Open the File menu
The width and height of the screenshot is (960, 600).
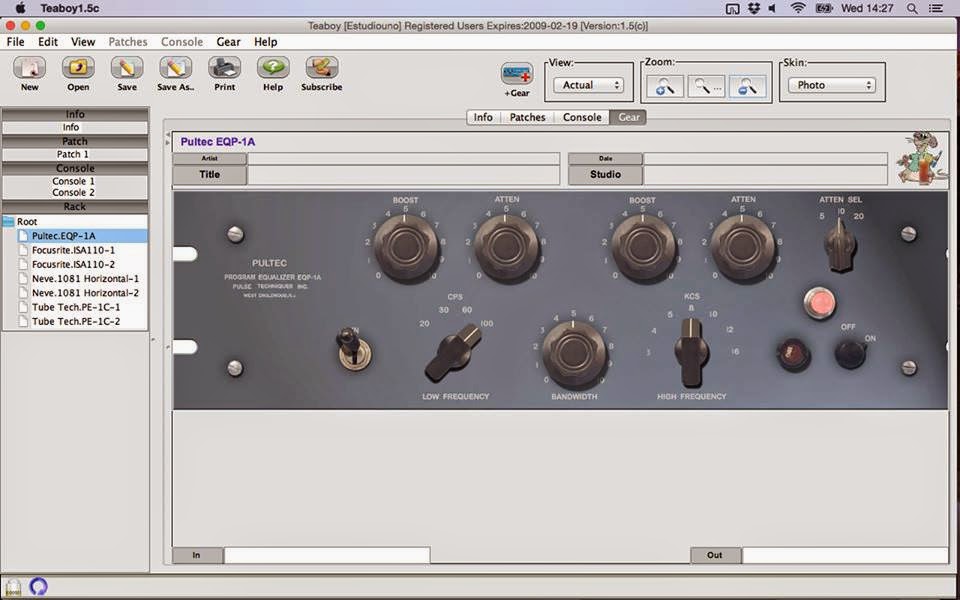pyautogui.click(x=15, y=42)
